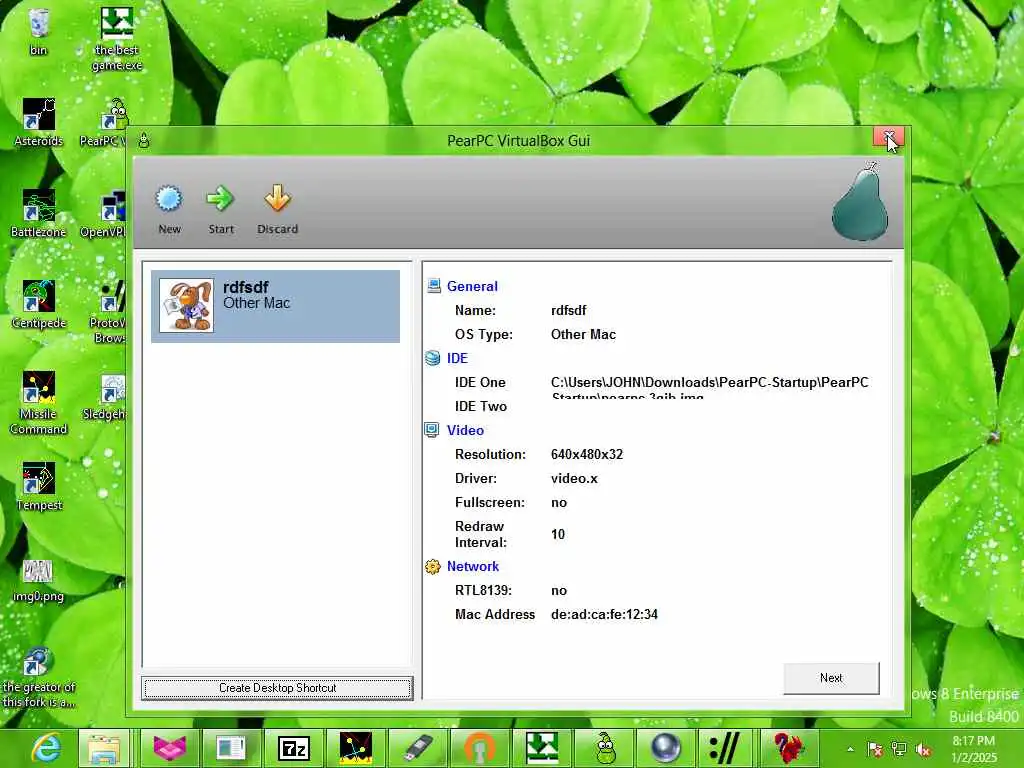Click the General computer icon

point(434,286)
